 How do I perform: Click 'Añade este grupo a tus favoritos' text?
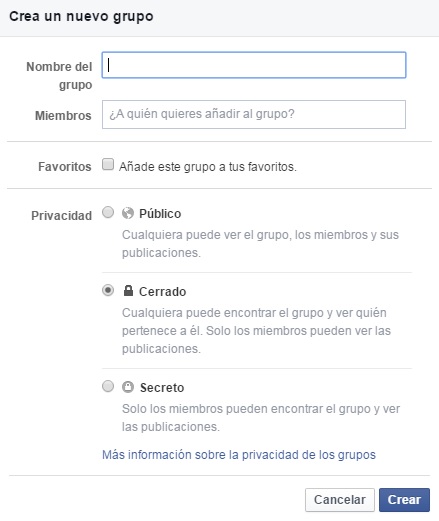pyautogui.click(x=208, y=166)
